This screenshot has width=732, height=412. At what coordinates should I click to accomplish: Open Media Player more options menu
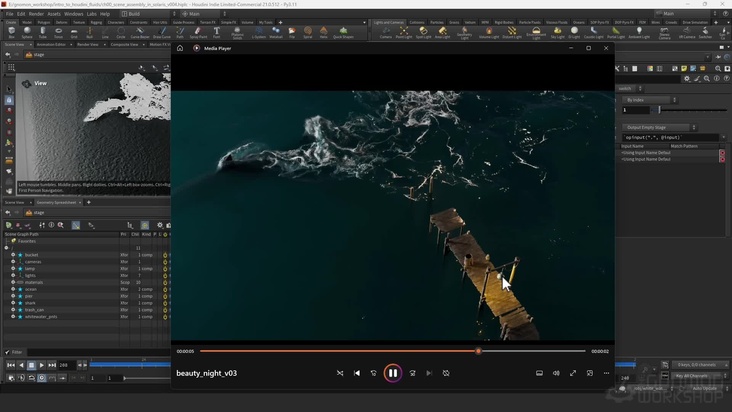[606, 373]
